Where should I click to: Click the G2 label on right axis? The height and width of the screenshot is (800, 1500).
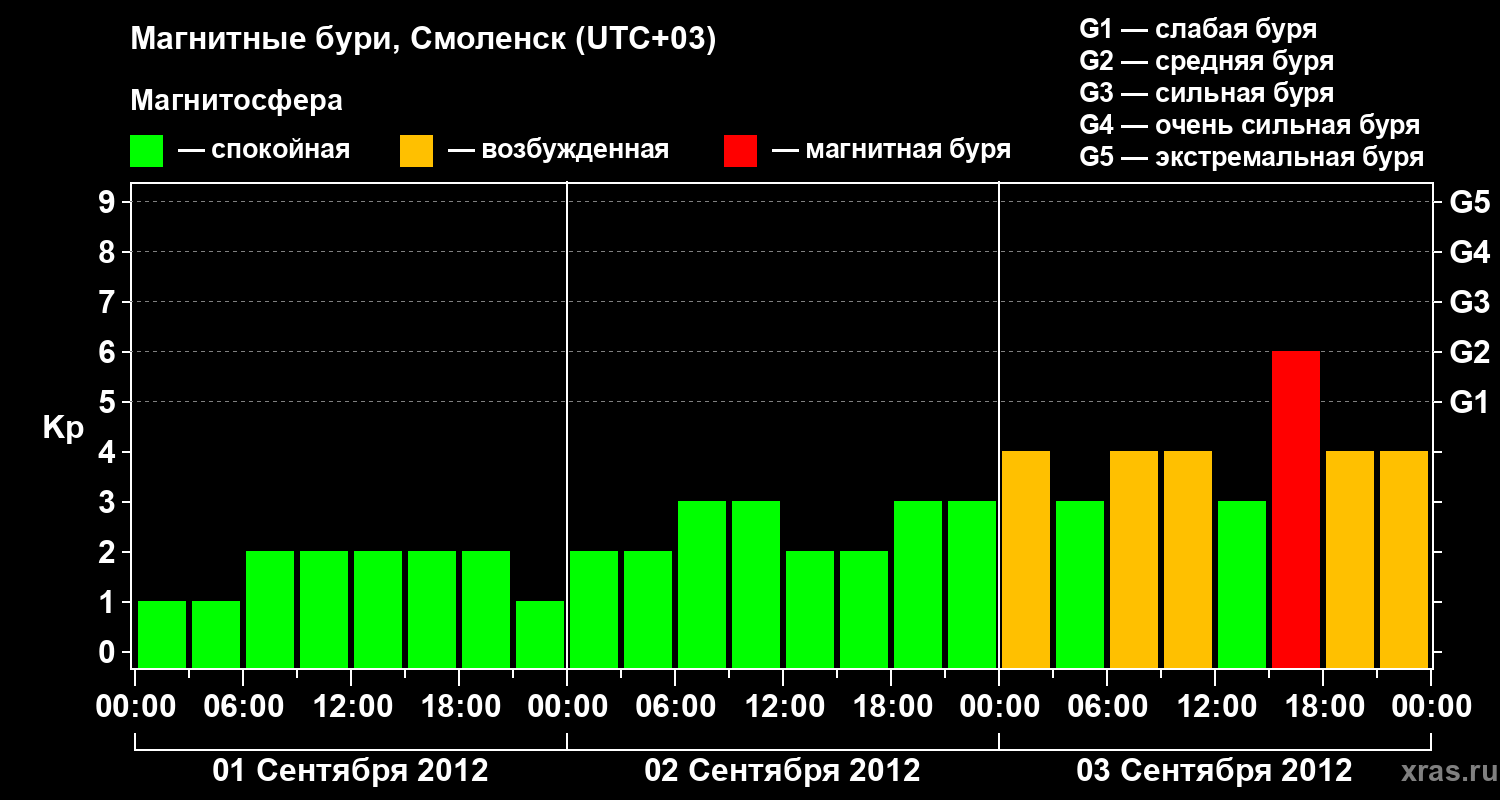(x=1470, y=352)
